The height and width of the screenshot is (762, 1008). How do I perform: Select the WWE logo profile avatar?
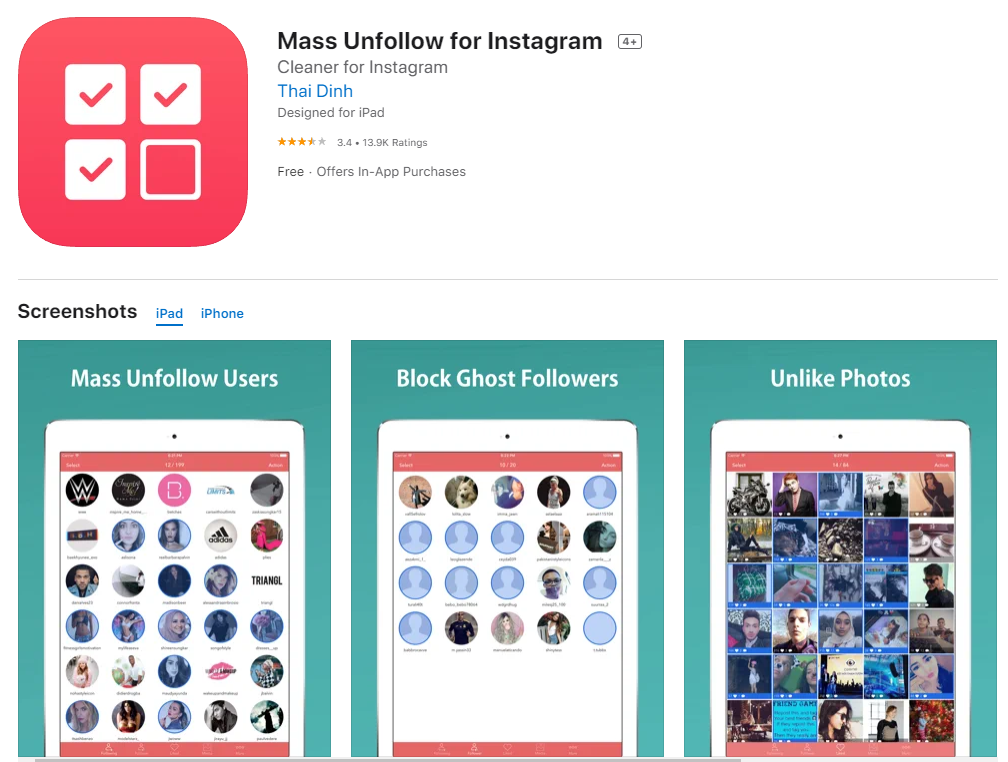(82, 491)
